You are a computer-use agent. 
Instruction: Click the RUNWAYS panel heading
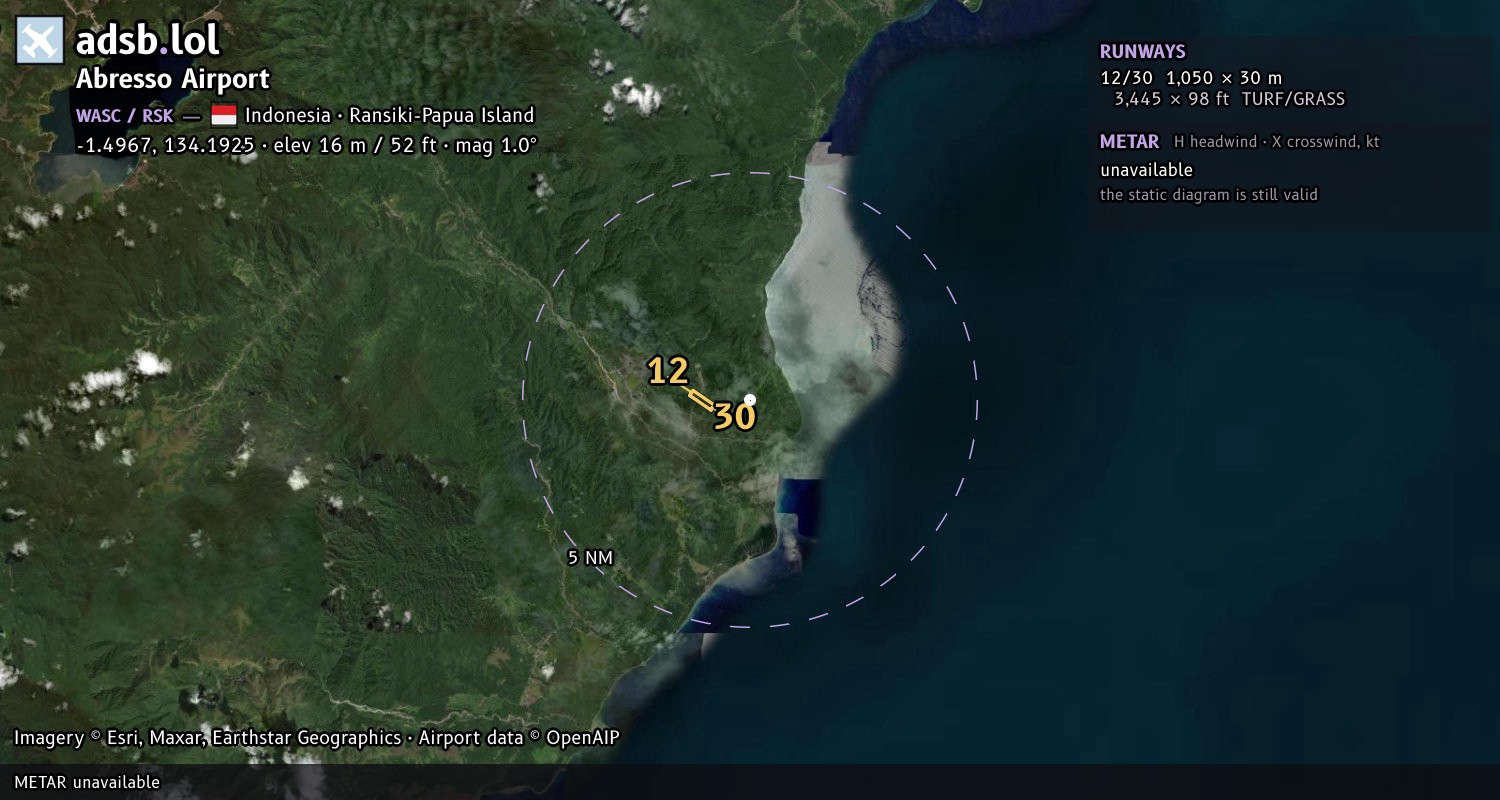(x=1143, y=52)
